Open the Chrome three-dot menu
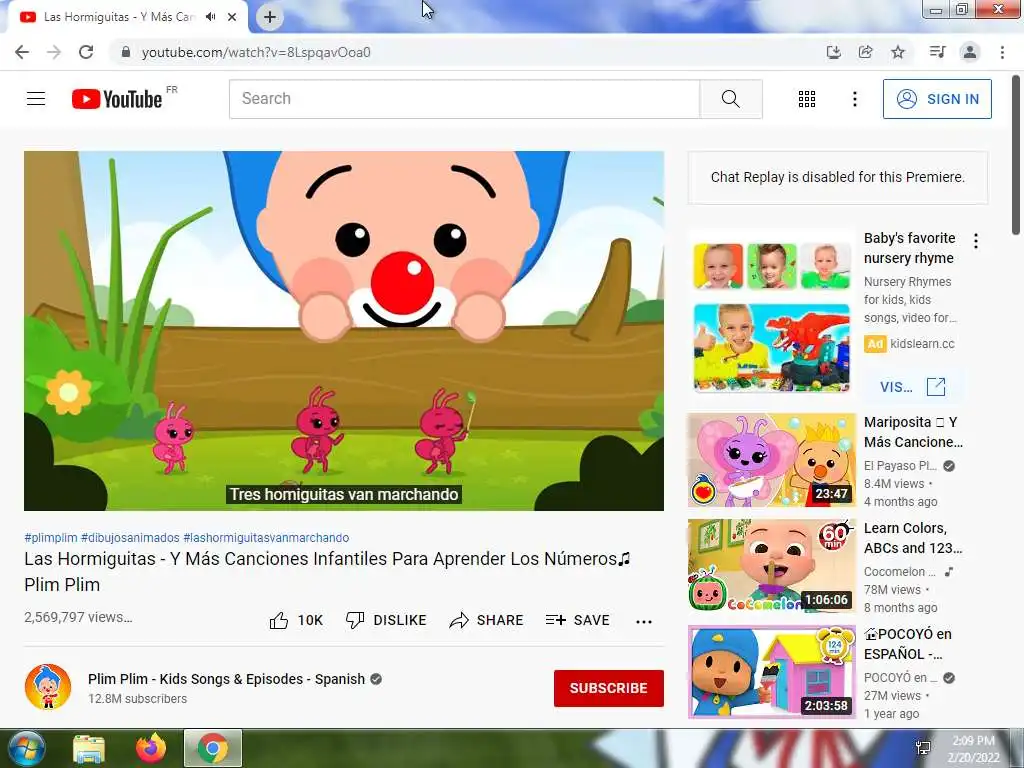Screen dimensions: 1024x768 1002,52
